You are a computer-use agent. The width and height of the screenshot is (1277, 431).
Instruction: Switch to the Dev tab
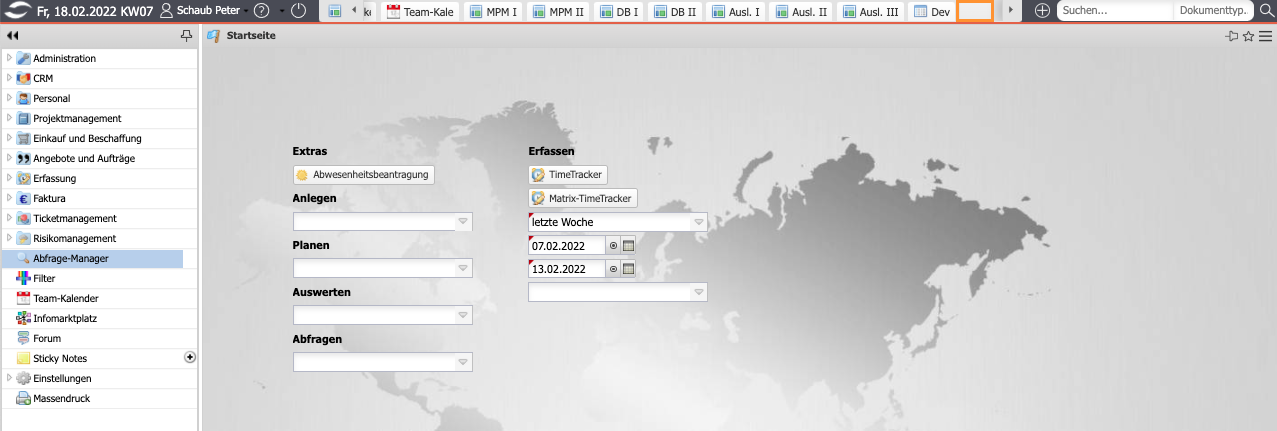tap(931, 12)
